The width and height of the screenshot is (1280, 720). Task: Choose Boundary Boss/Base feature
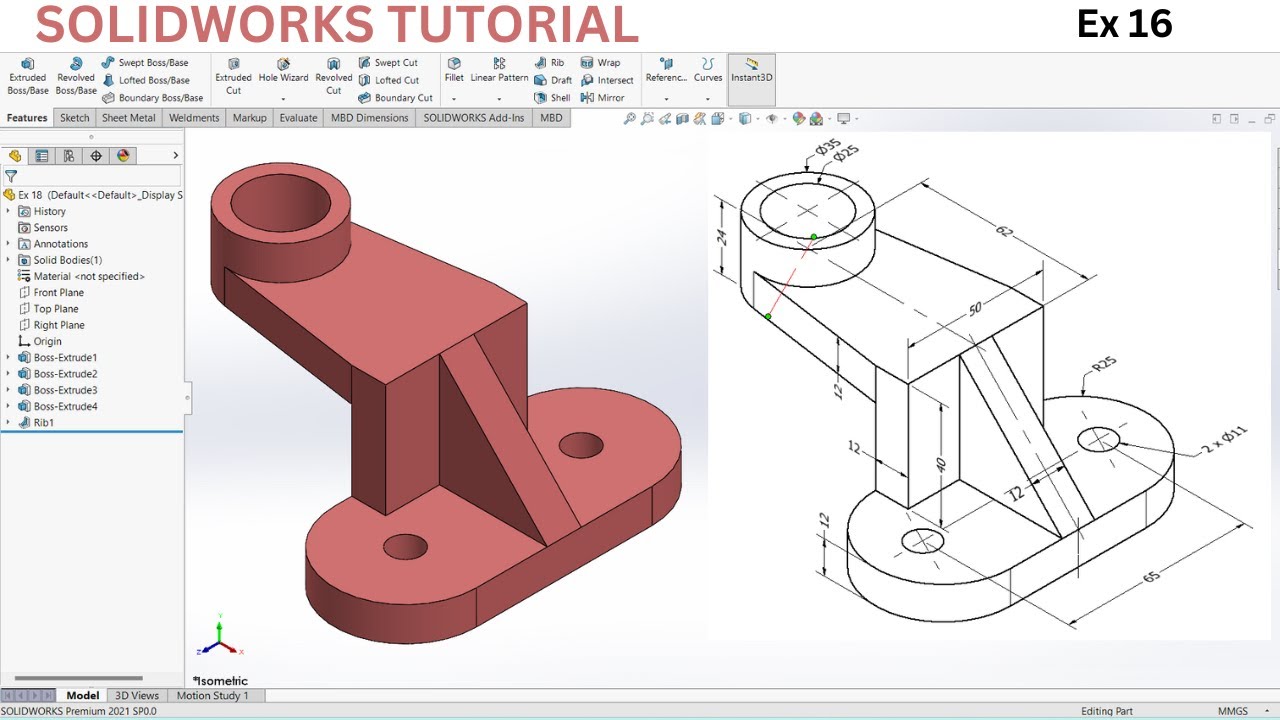tap(152, 98)
